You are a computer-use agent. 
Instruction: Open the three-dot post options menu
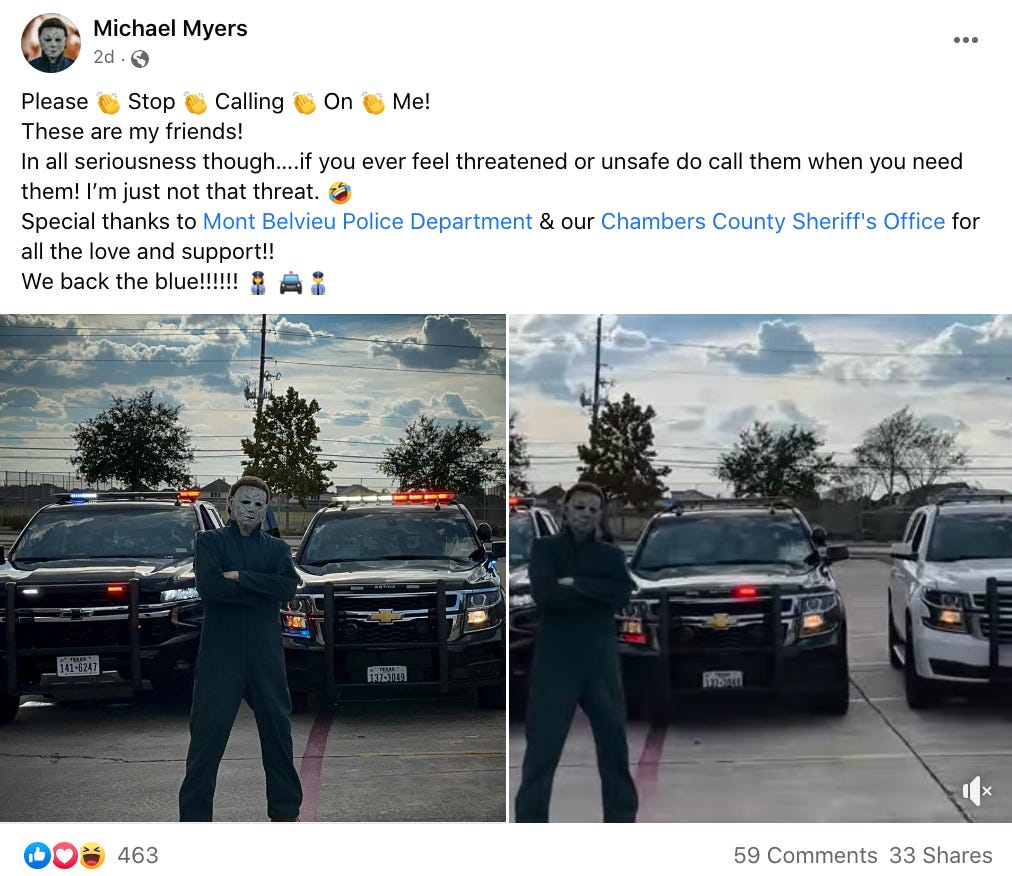pyautogui.click(x=966, y=40)
